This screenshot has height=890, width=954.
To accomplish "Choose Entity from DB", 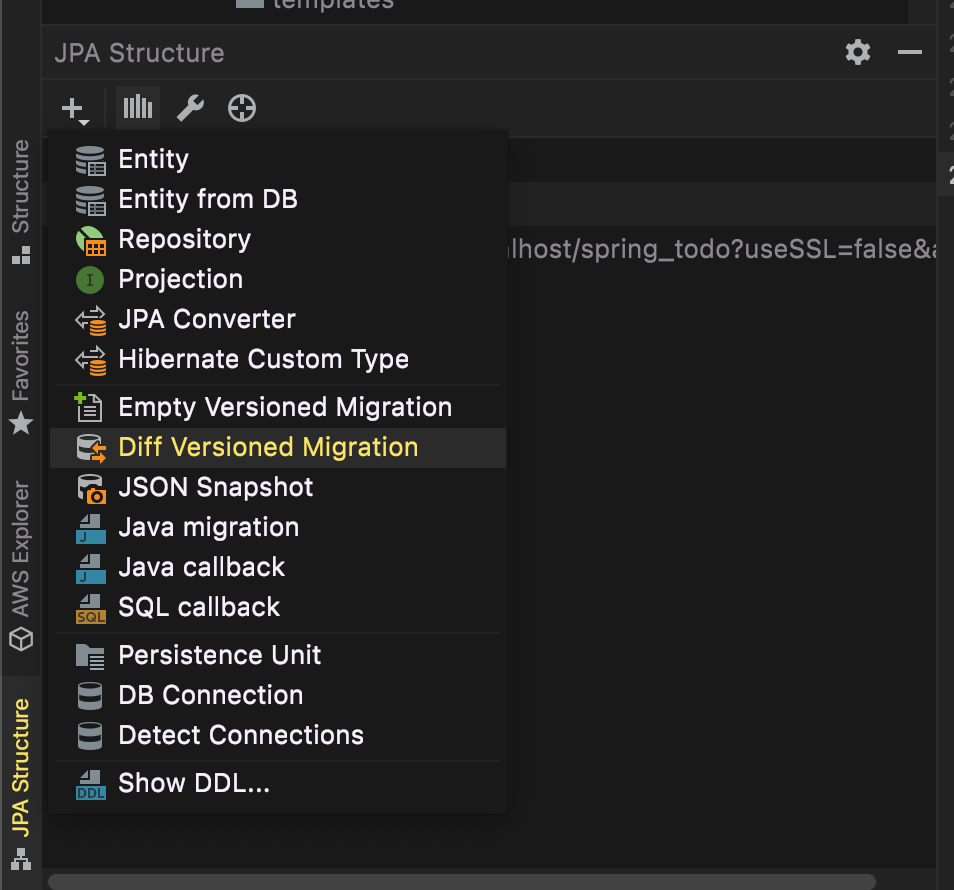I will pos(277,200).
